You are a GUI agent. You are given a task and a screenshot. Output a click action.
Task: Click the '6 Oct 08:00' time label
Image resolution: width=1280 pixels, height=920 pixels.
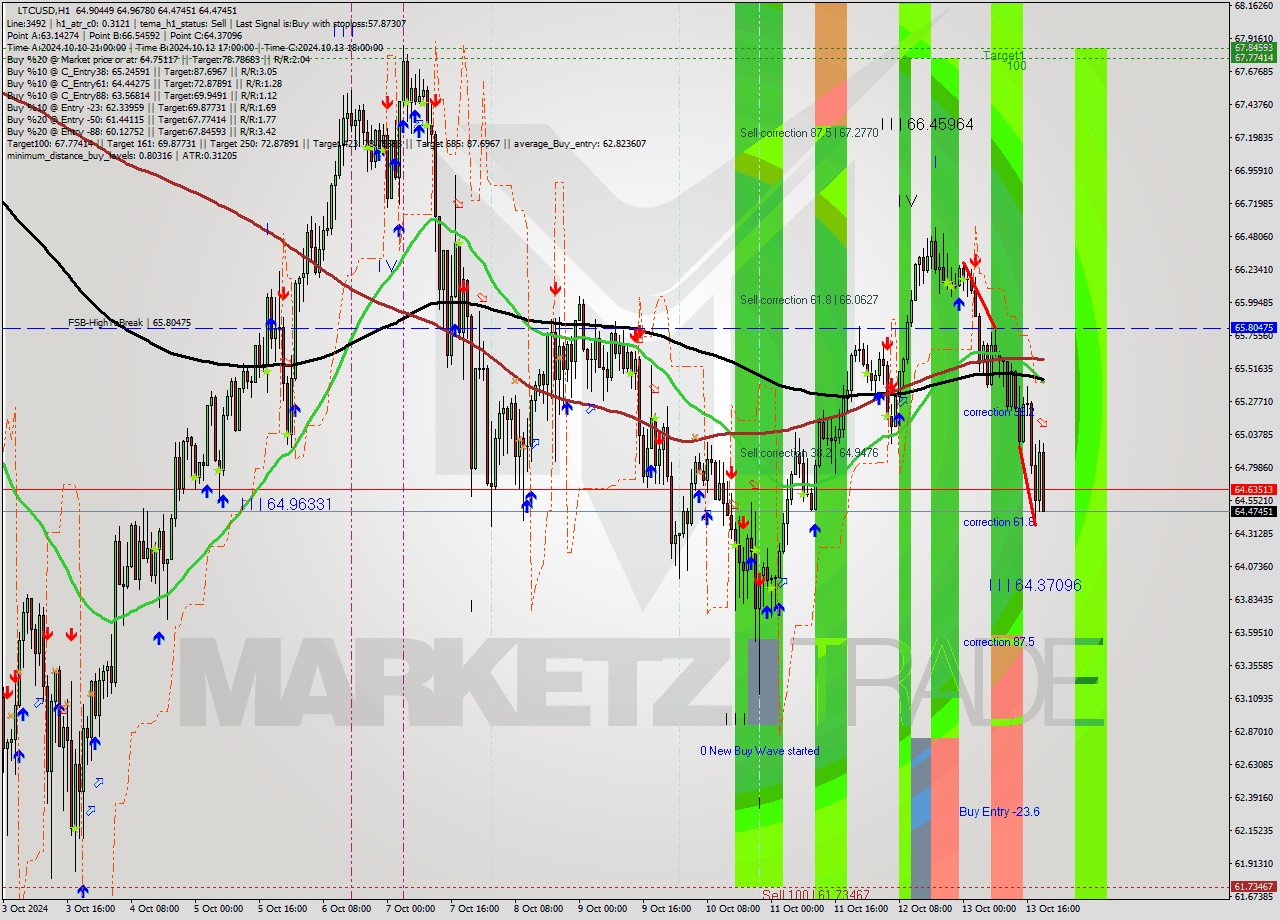(x=346, y=909)
